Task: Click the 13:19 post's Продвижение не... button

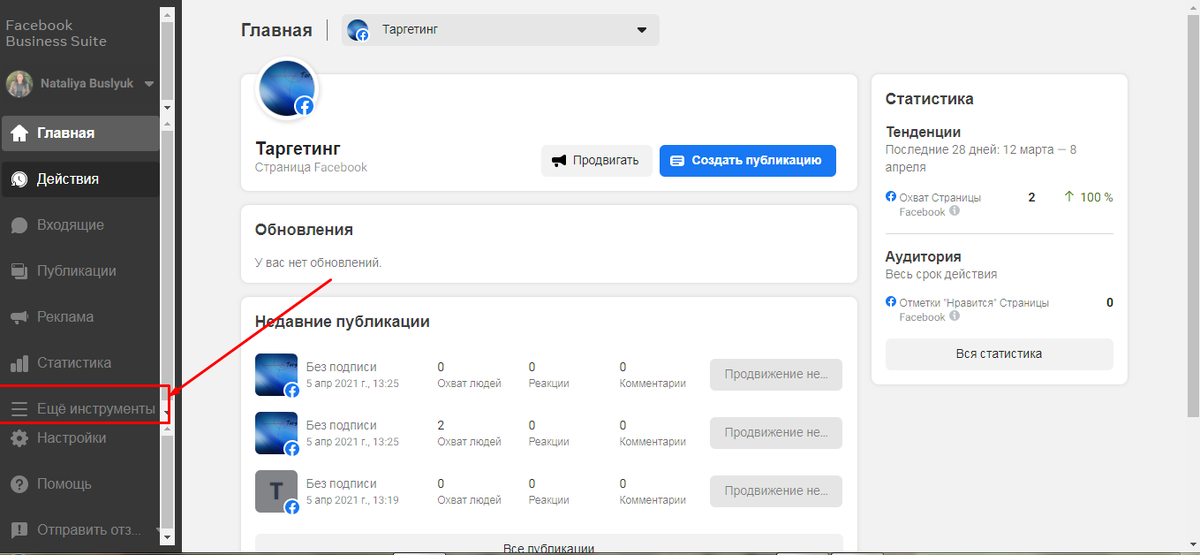Action: 776,490
